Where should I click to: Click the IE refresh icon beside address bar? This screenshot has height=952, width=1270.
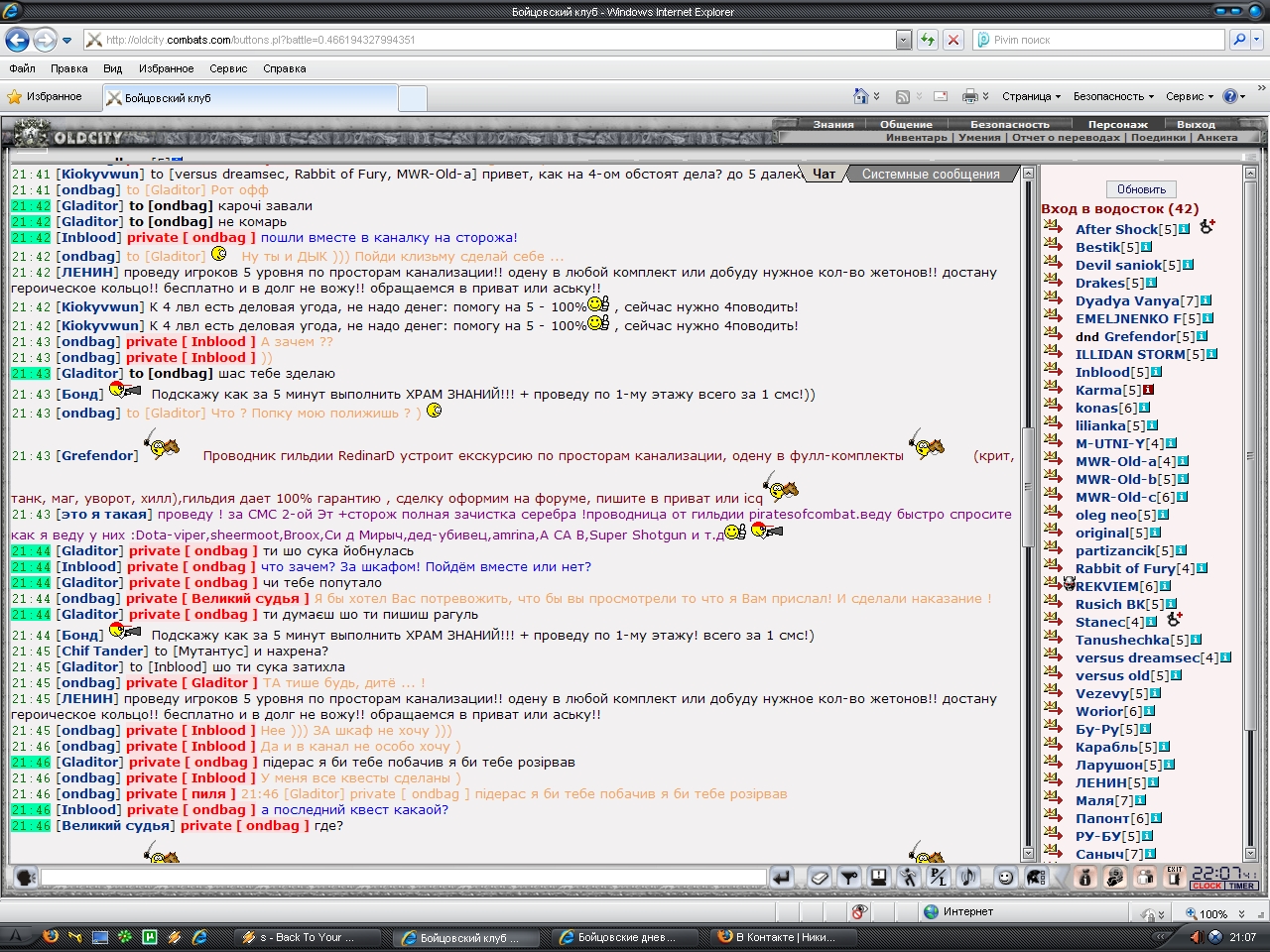(x=927, y=40)
